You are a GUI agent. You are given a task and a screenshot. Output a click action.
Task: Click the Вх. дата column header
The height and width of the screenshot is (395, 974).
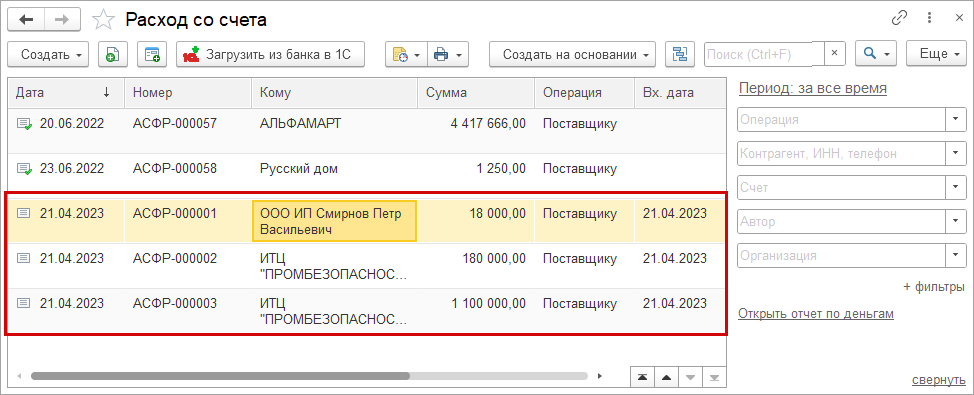[x=680, y=93]
